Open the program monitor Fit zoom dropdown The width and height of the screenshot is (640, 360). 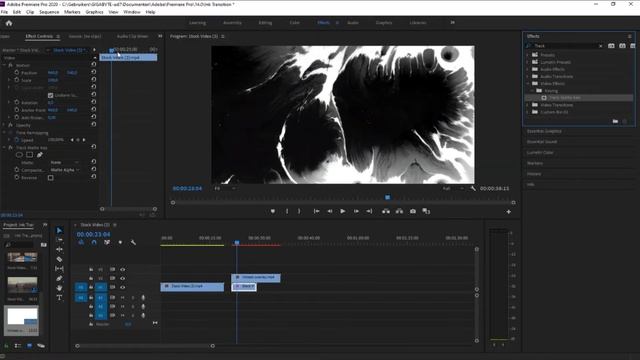(x=225, y=189)
